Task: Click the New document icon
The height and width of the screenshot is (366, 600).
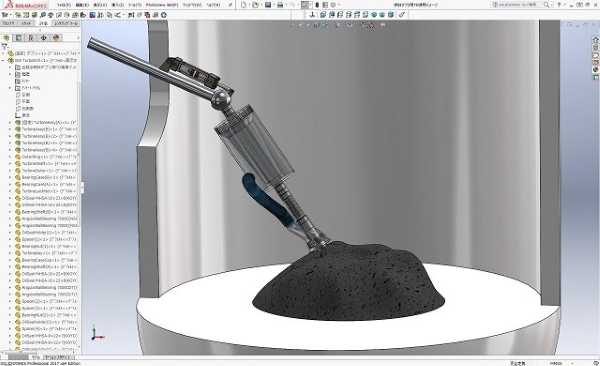Action: [244, 5]
